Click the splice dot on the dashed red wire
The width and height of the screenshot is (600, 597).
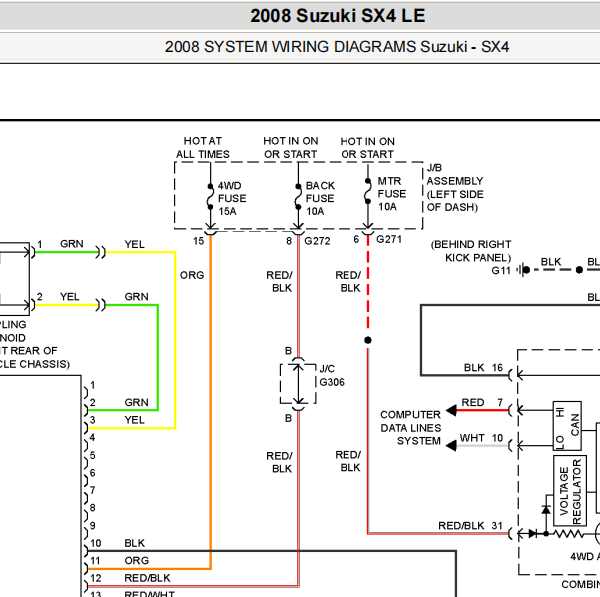(368, 340)
